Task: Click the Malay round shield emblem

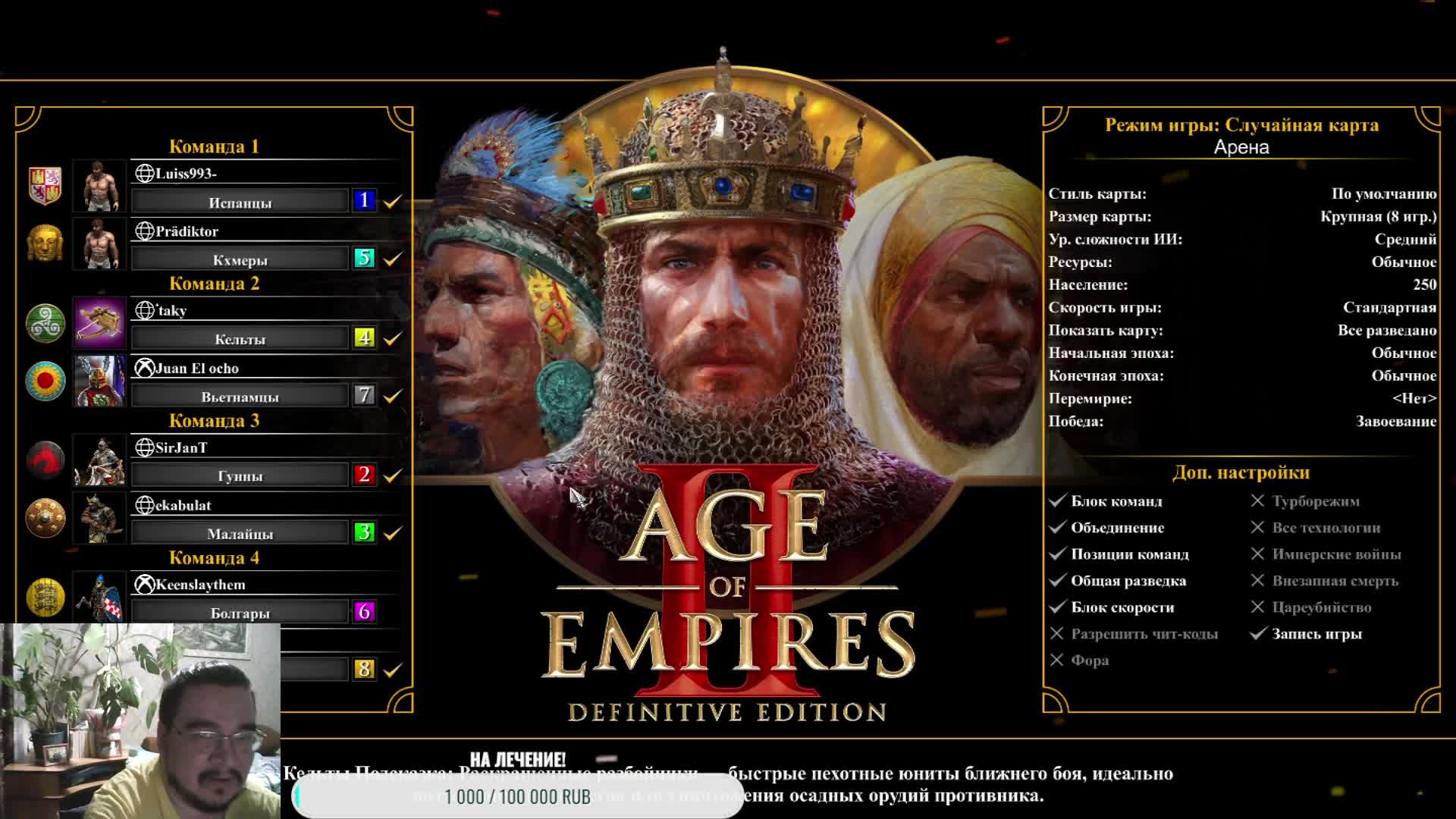Action: [x=45, y=518]
